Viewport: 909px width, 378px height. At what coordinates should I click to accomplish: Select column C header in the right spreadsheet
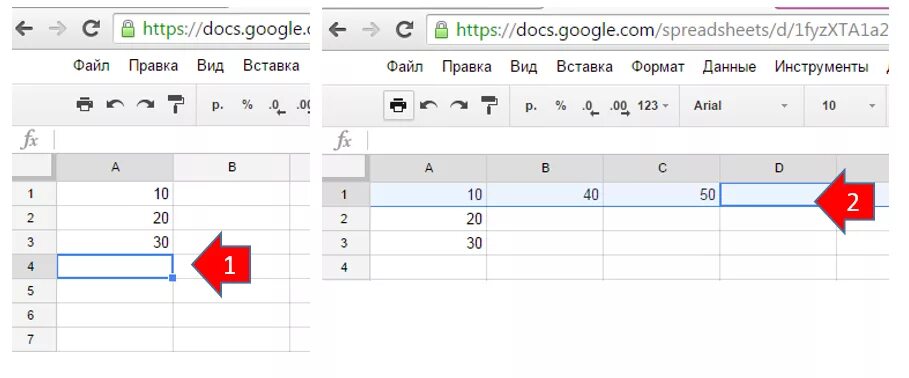[662, 168]
